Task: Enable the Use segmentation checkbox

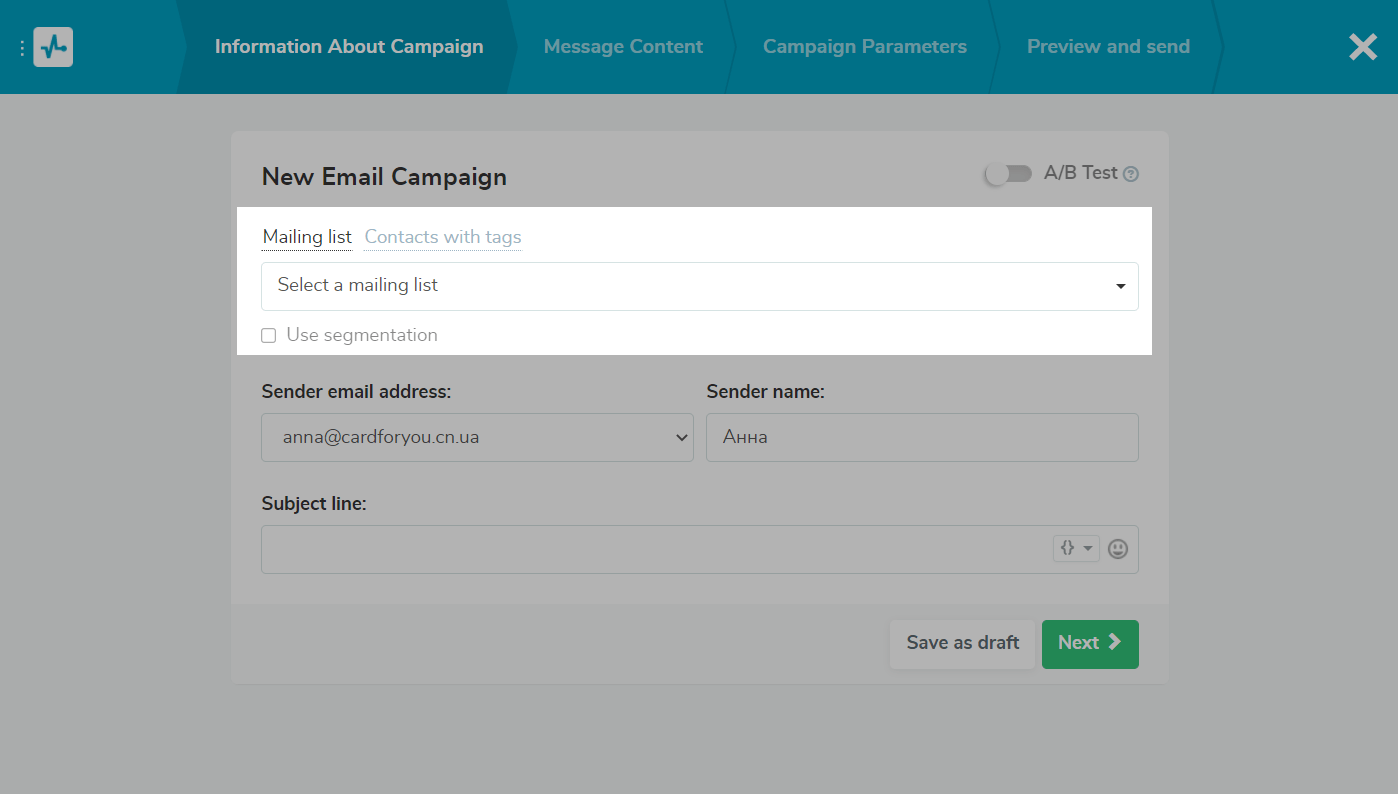Action: (269, 336)
